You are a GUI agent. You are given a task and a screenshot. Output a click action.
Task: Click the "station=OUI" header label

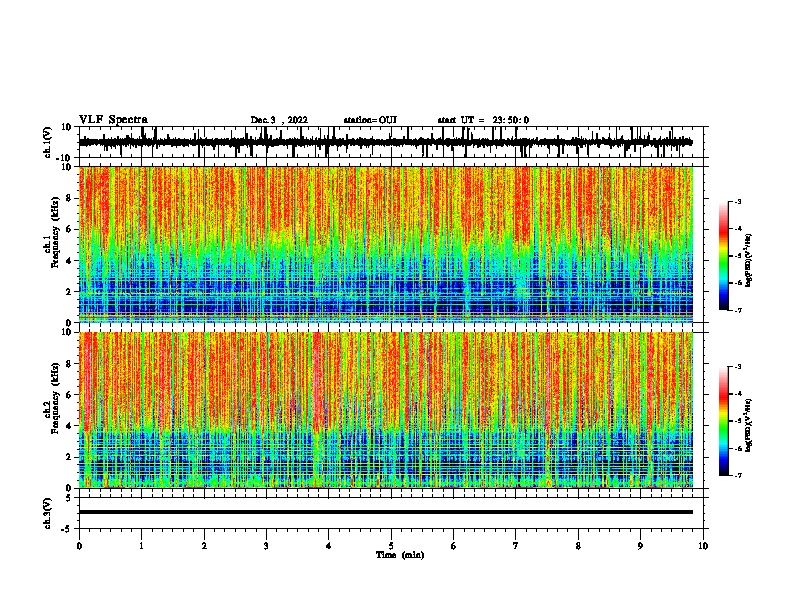(370, 120)
